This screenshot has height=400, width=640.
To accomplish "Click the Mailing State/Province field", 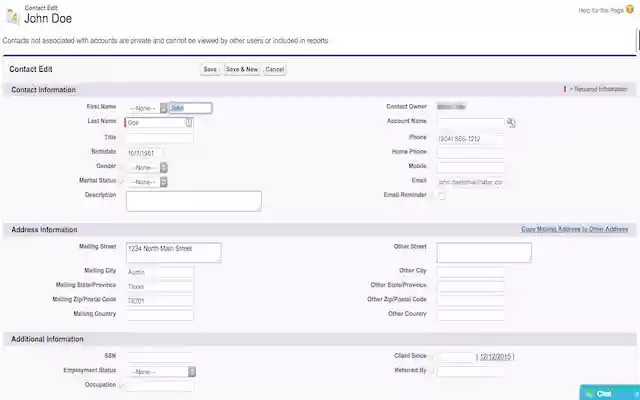I will [160, 286].
